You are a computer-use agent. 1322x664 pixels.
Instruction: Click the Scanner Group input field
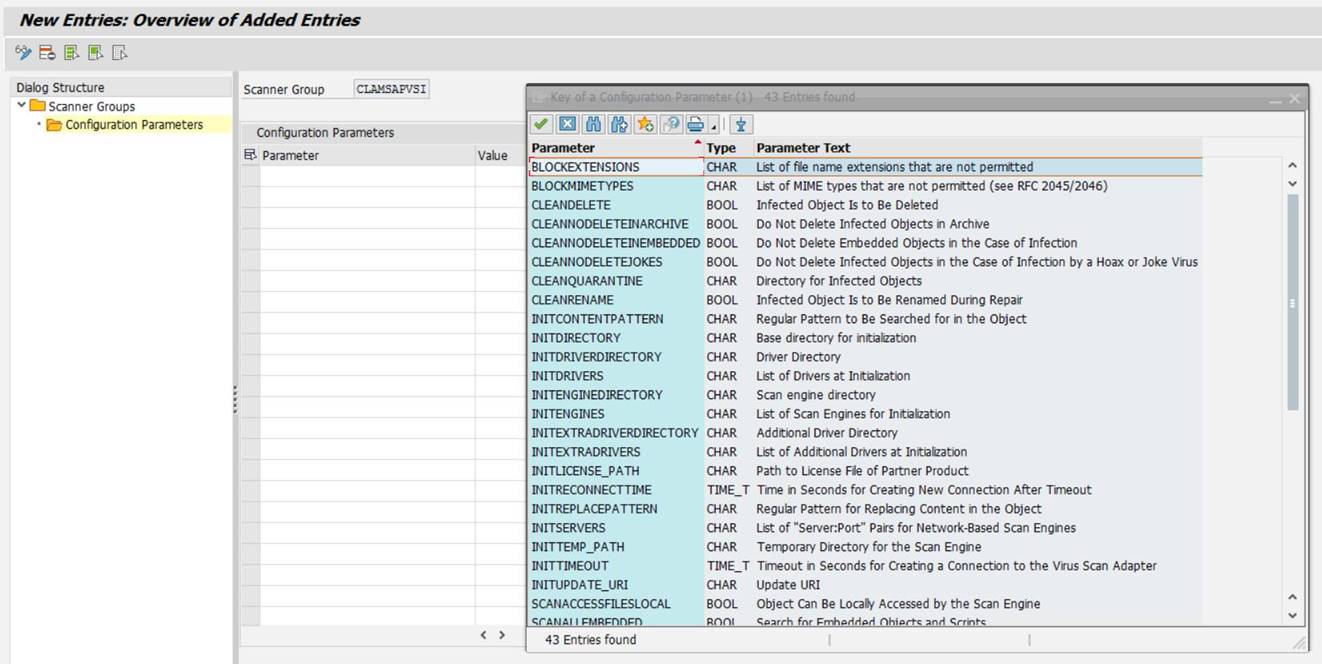click(391, 89)
